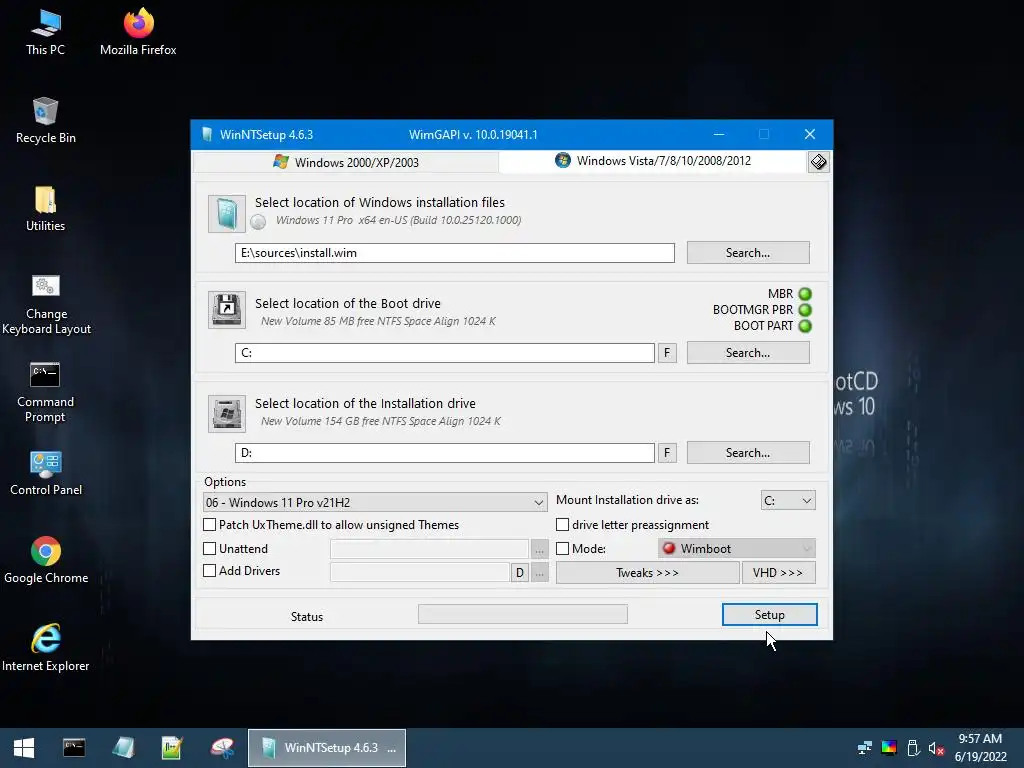Click the diamond icon beside the tabs

818,162
